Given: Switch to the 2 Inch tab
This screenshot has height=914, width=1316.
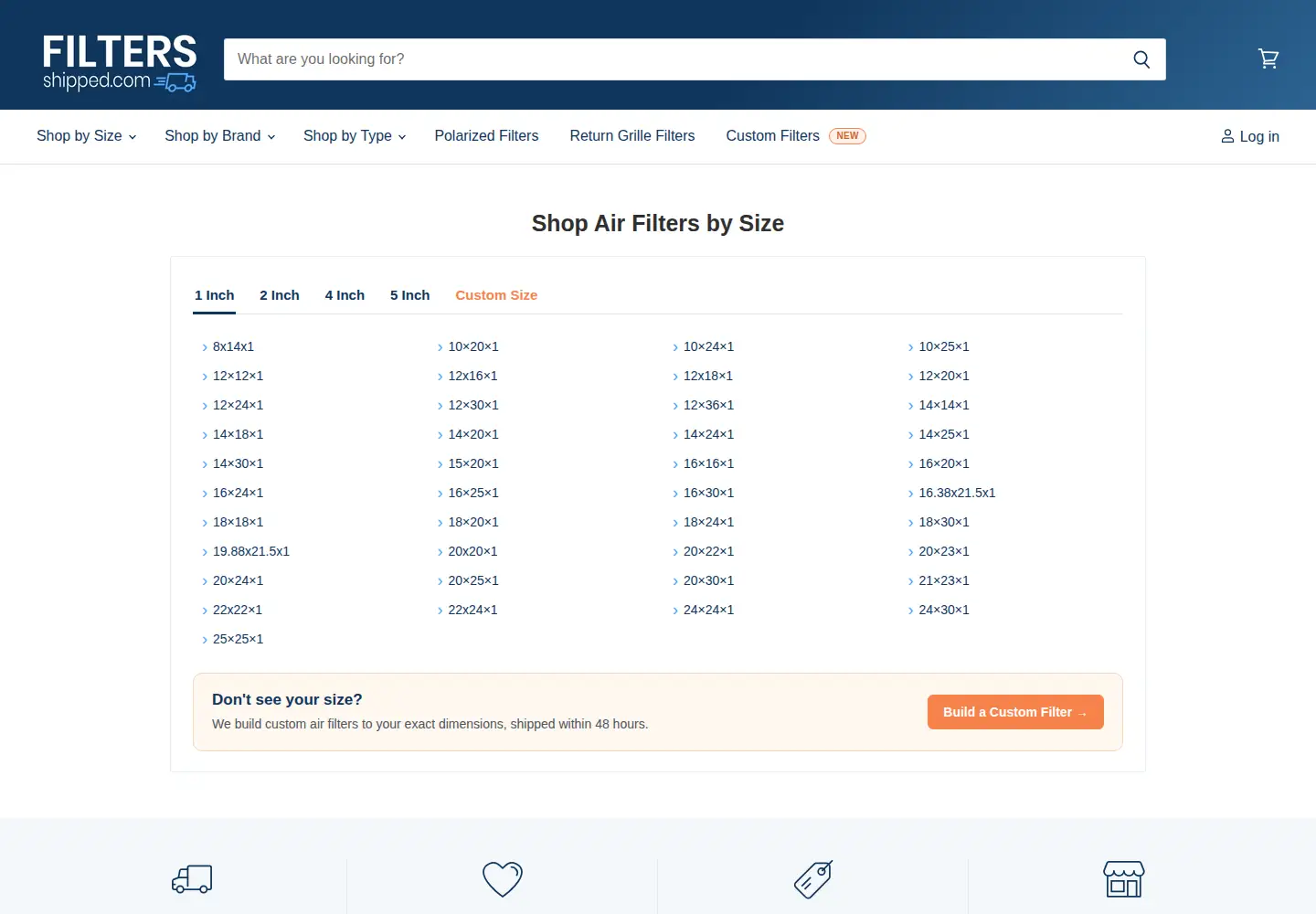Looking at the screenshot, I should click(280, 295).
